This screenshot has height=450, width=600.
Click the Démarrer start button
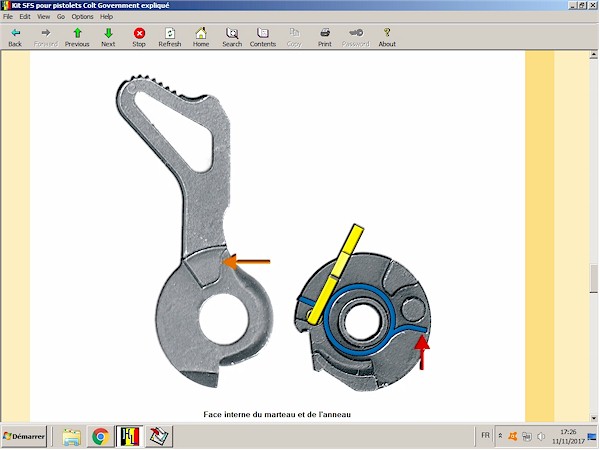click(x=24, y=436)
